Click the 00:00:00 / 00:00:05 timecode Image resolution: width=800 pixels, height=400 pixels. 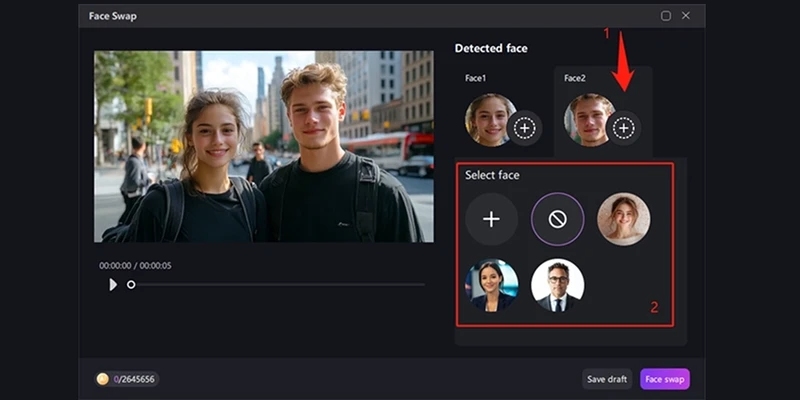click(135, 265)
